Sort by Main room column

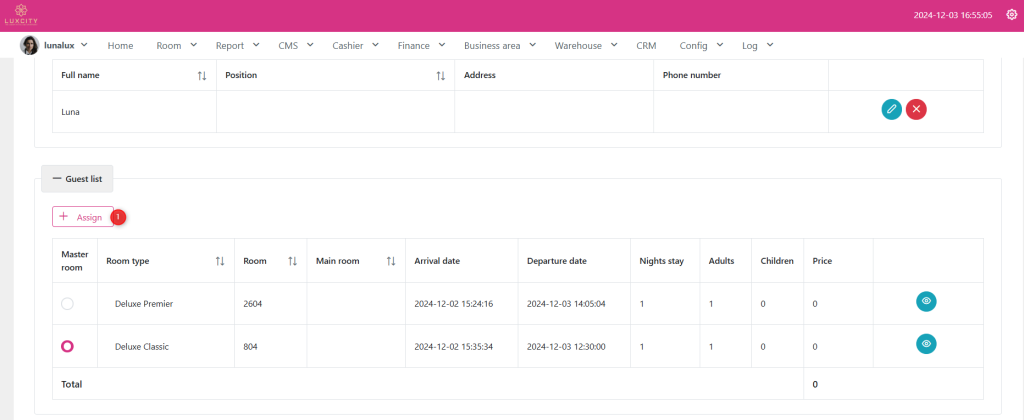click(391, 261)
